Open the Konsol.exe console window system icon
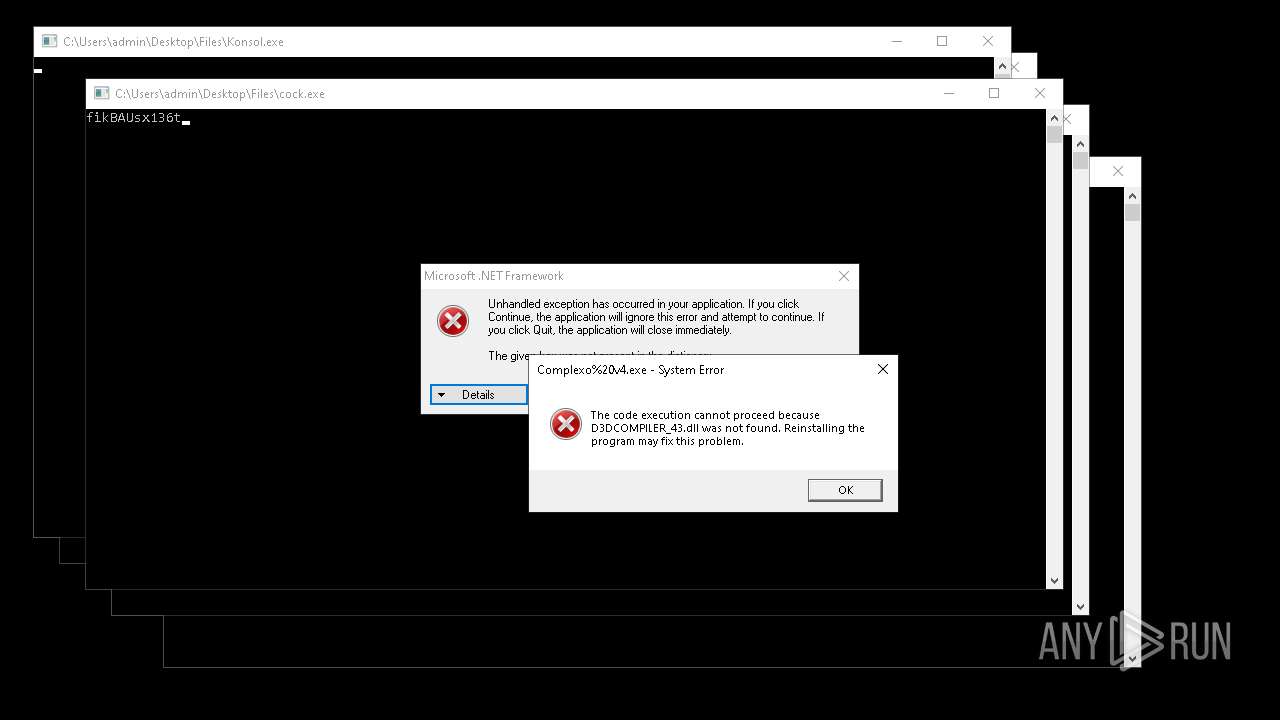The width and height of the screenshot is (1280, 720). pyautogui.click(x=49, y=41)
